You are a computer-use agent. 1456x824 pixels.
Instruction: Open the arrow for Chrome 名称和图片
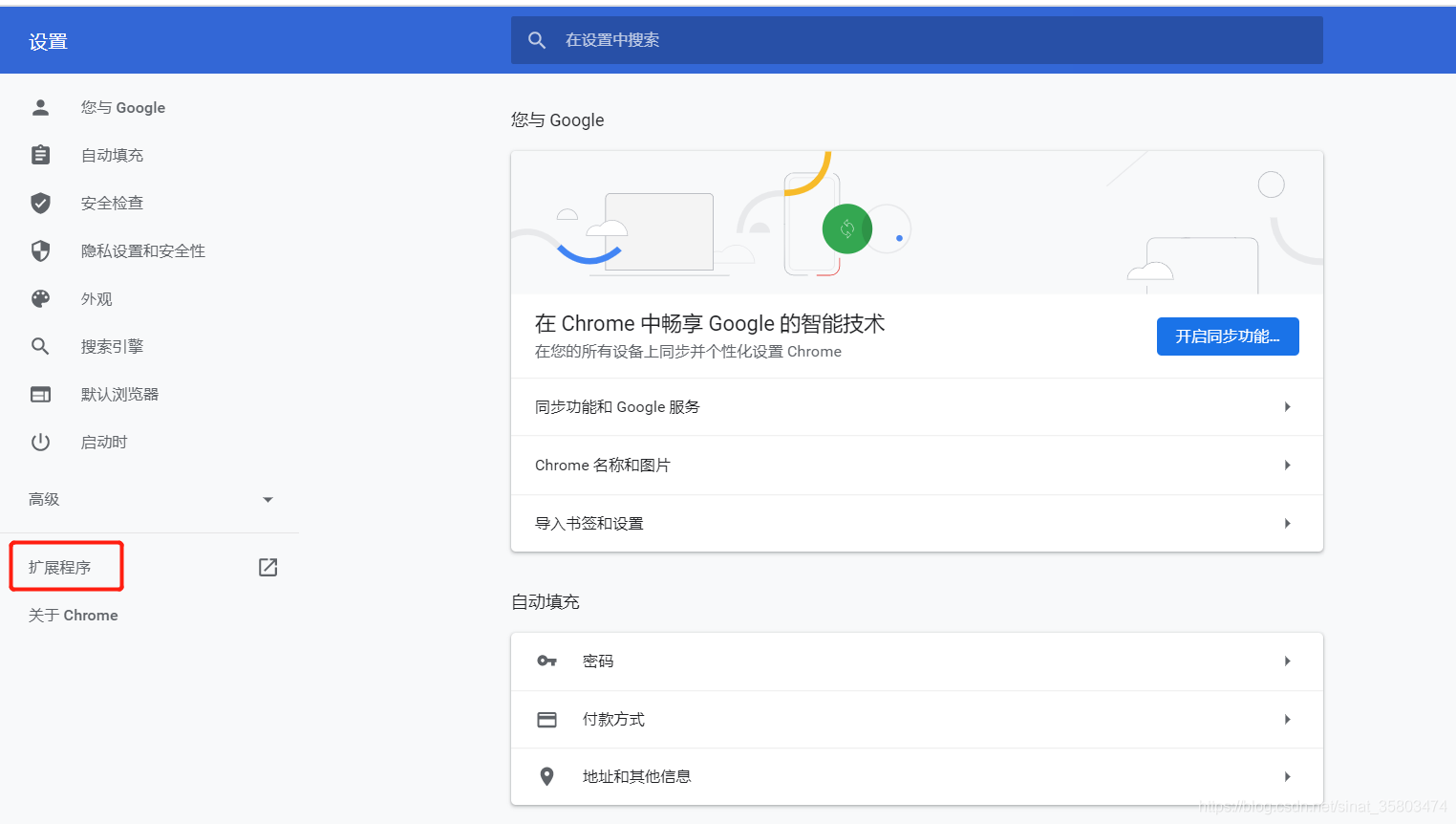click(x=1288, y=466)
